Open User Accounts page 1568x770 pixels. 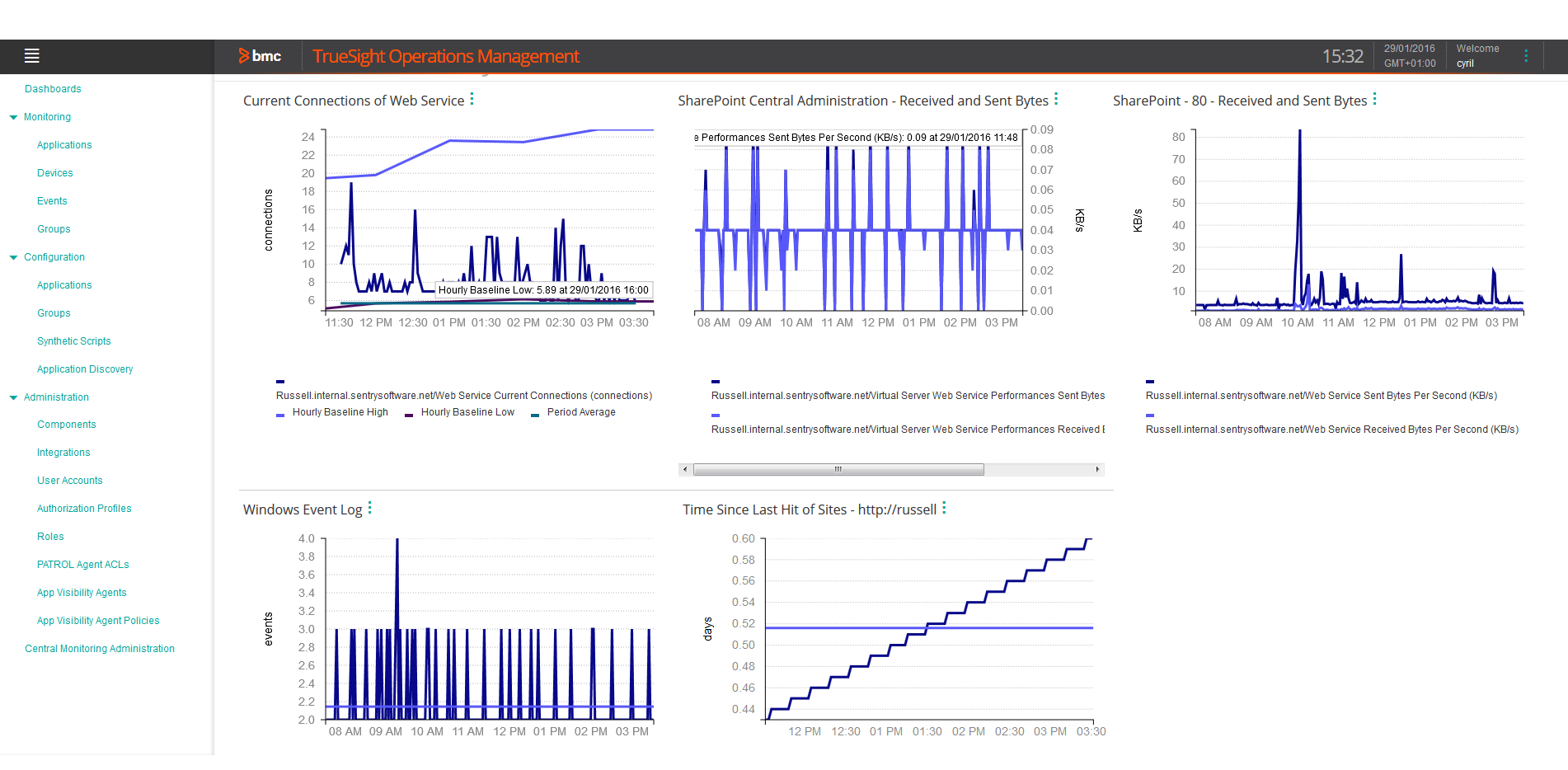70,481
